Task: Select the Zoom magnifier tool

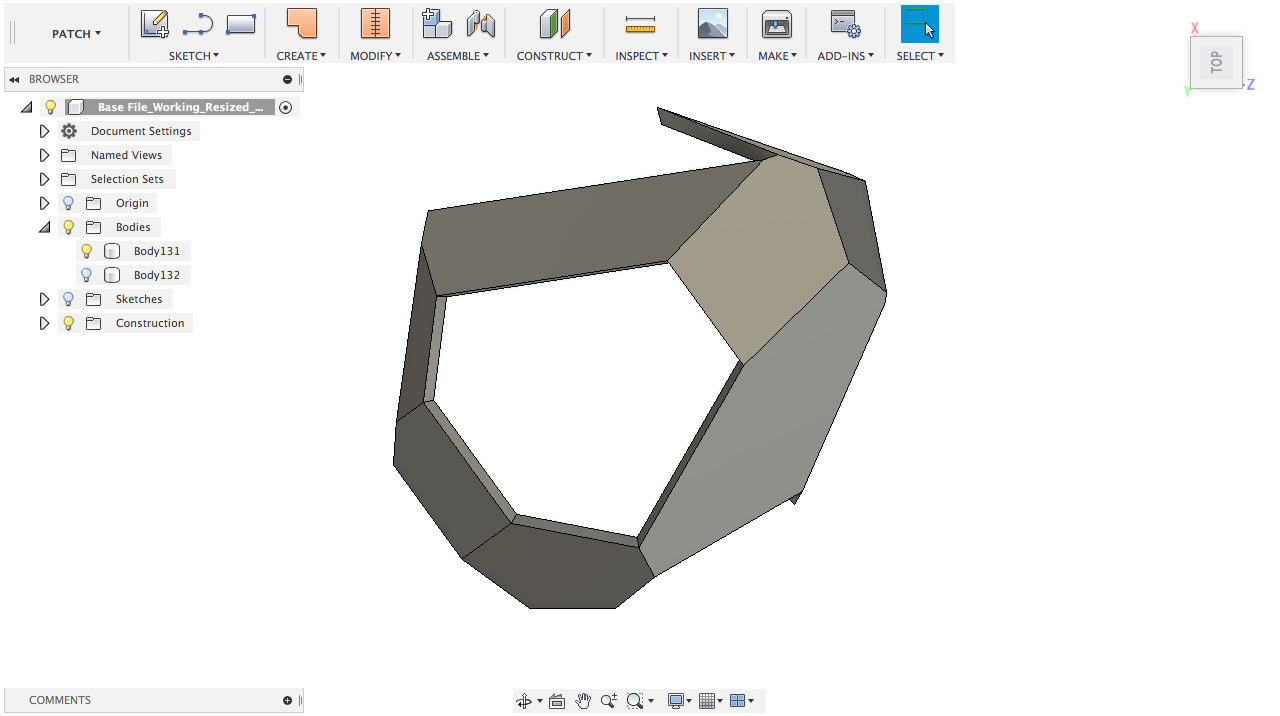Action: [609, 701]
